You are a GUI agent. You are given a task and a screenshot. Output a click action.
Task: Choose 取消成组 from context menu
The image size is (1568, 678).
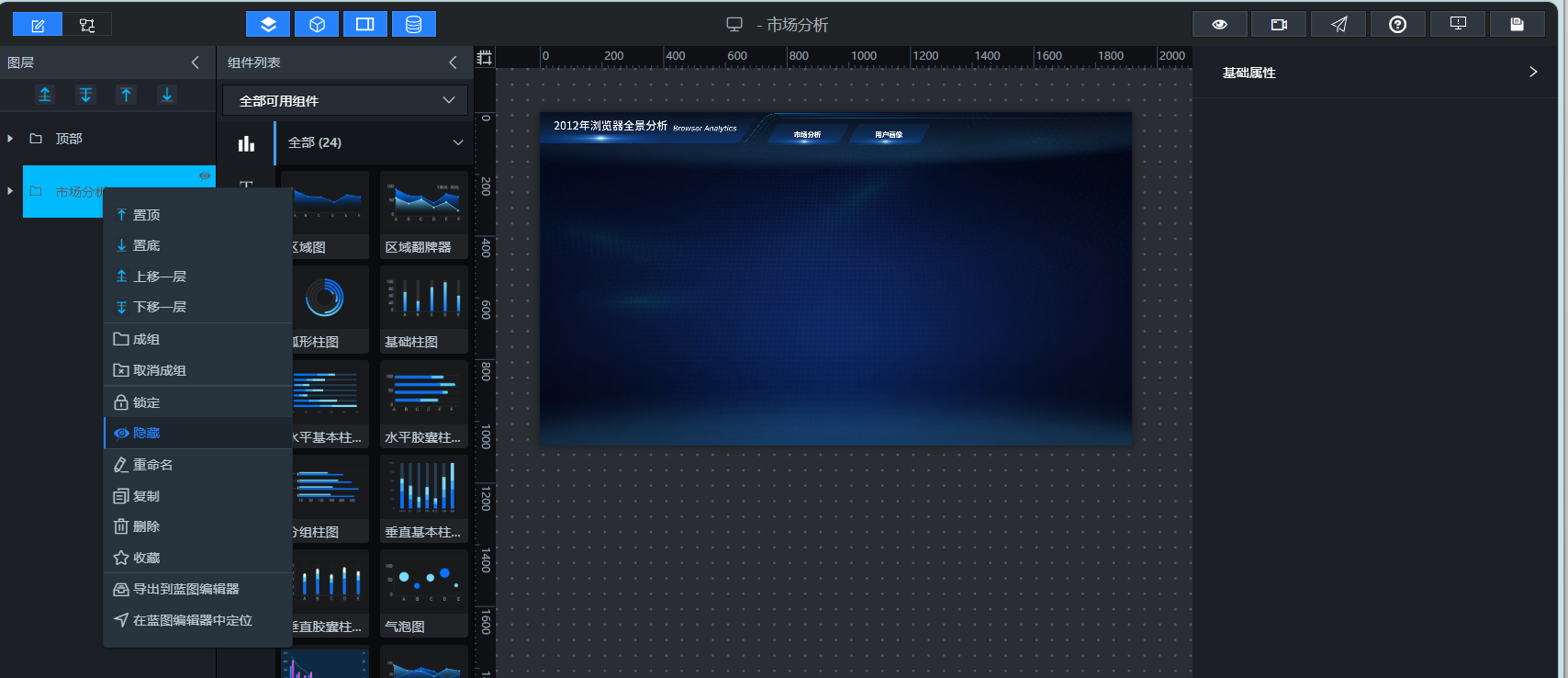[197, 370]
